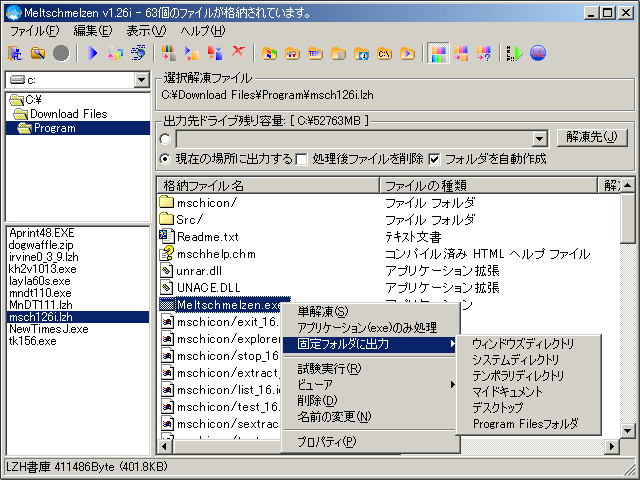Click the folder with play arrow icon
Image resolution: width=640 pixels, height=480 pixels.
407,53
